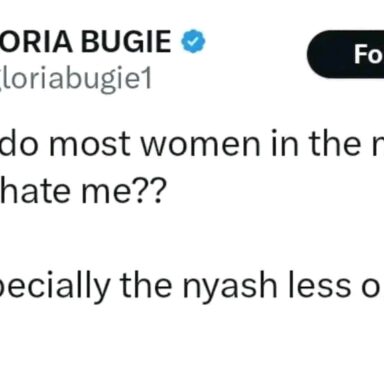Click the line mentioning "nyash less"

click(192, 287)
